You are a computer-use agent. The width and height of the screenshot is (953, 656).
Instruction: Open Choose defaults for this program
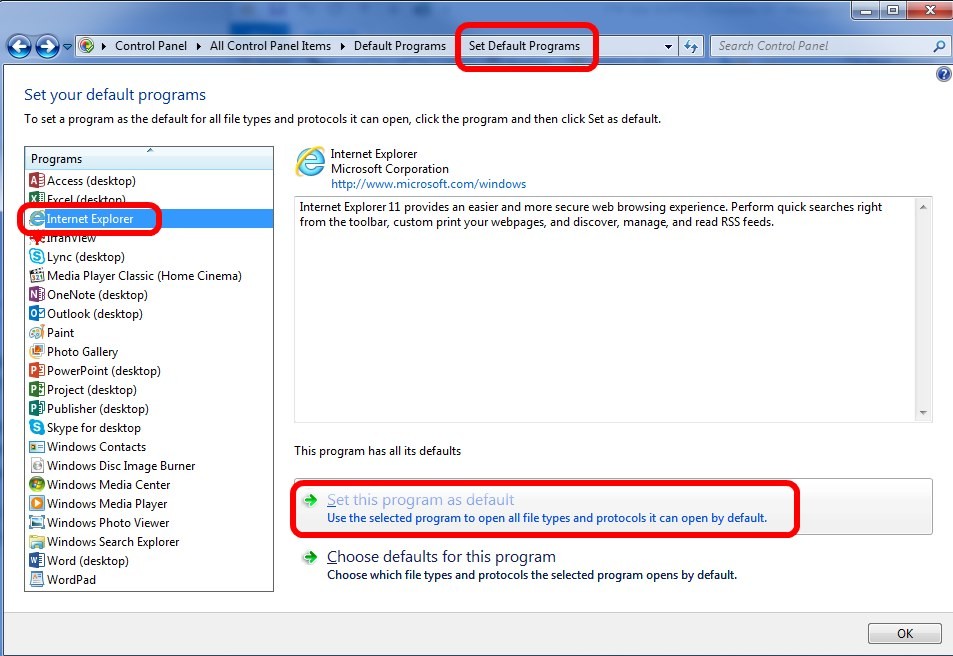(x=440, y=557)
